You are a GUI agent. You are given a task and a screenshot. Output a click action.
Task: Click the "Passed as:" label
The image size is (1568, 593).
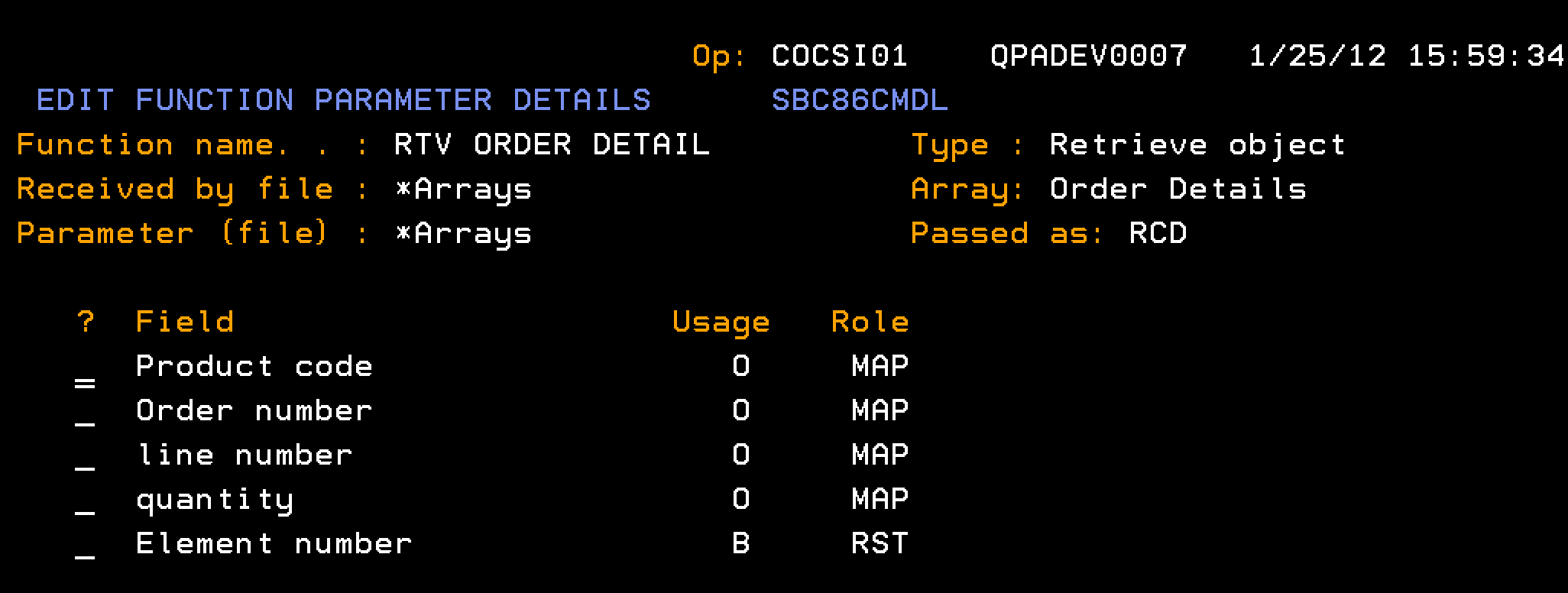point(1009,234)
